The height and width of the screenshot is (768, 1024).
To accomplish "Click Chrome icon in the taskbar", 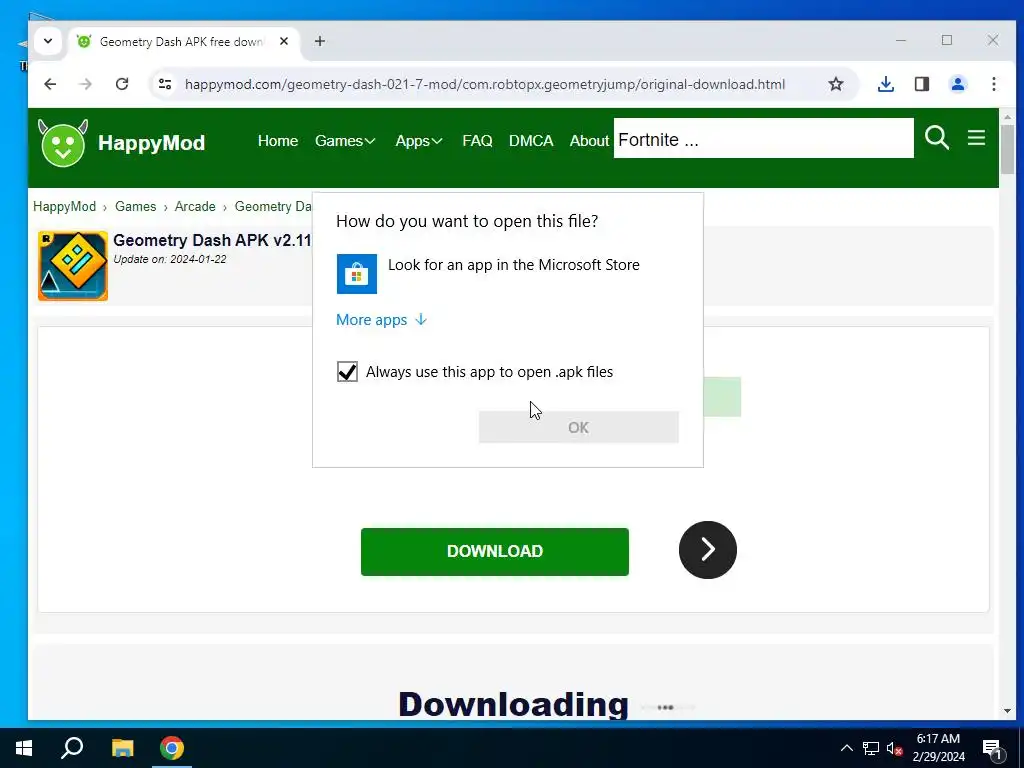I will [172, 748].
